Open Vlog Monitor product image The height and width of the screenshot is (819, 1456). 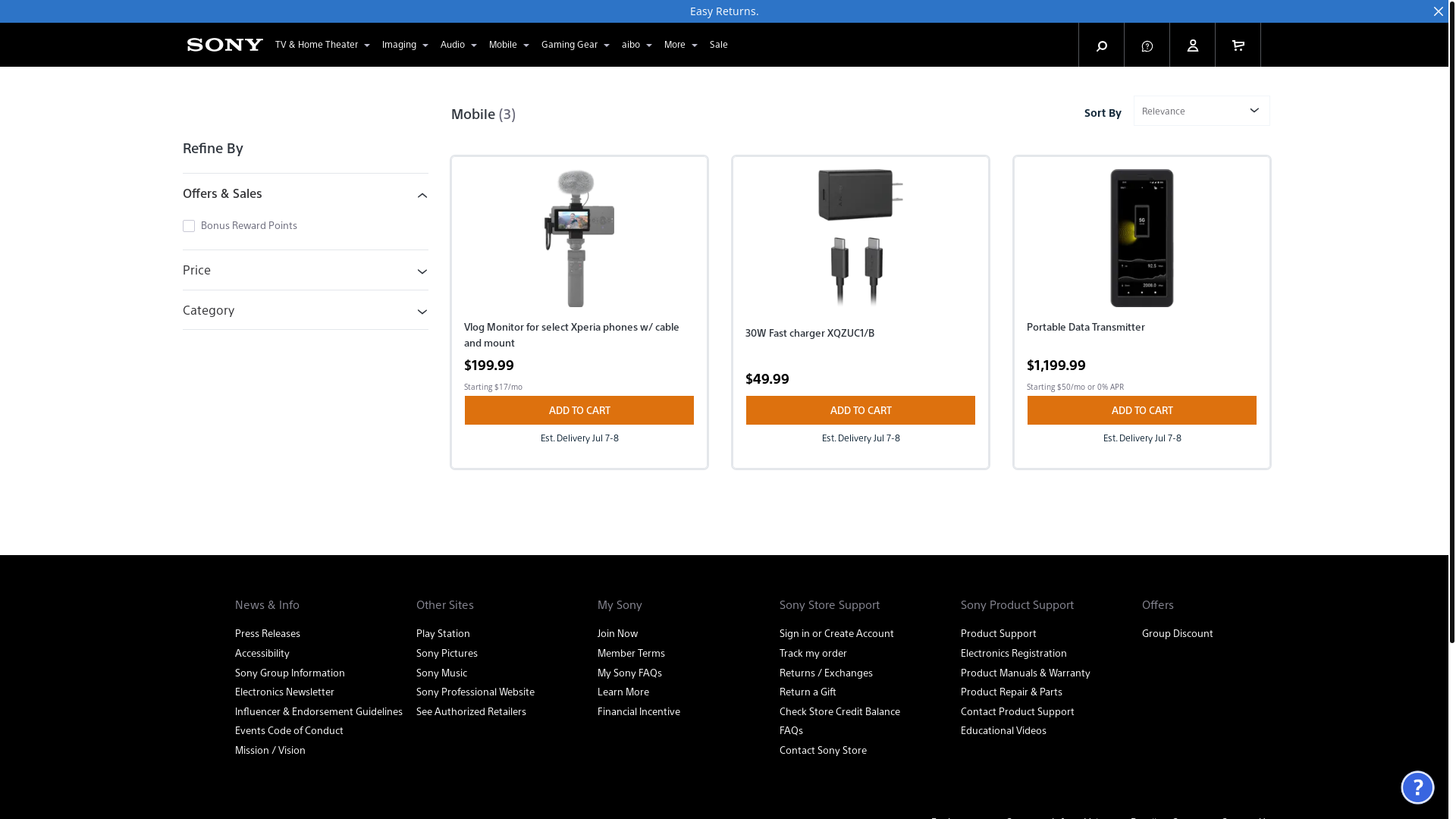[579, 238]
